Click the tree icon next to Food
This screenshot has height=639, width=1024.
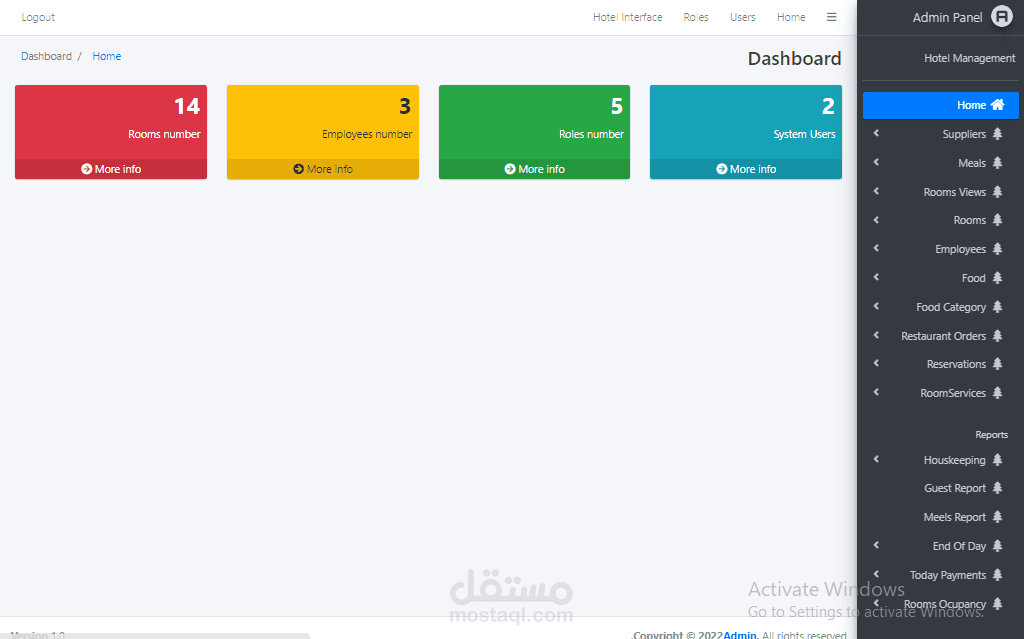pos(997,278)
